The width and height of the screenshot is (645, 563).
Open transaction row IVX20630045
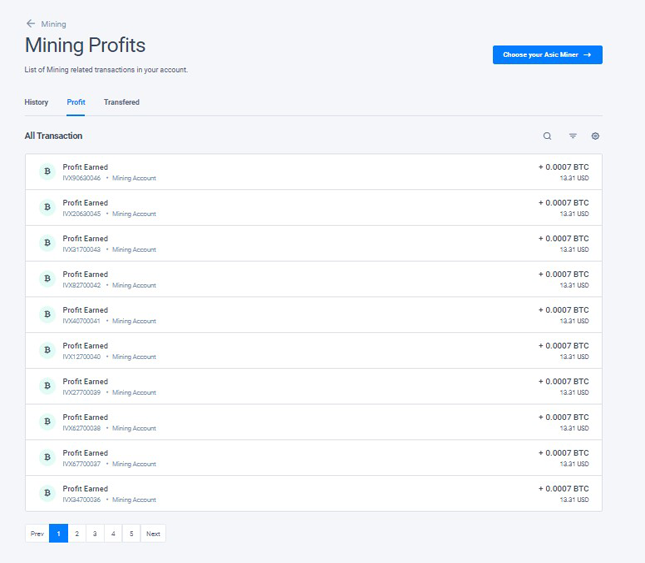coord(313,208)
